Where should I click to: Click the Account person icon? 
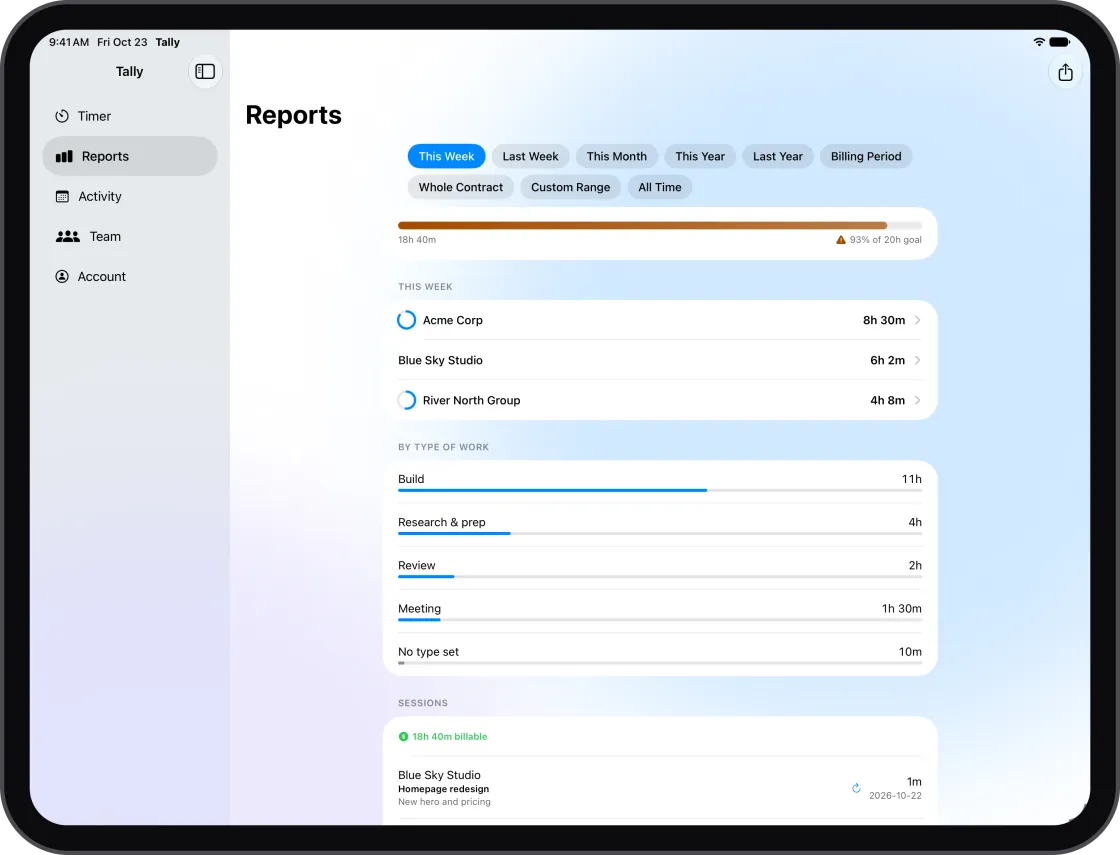(62, 276)
